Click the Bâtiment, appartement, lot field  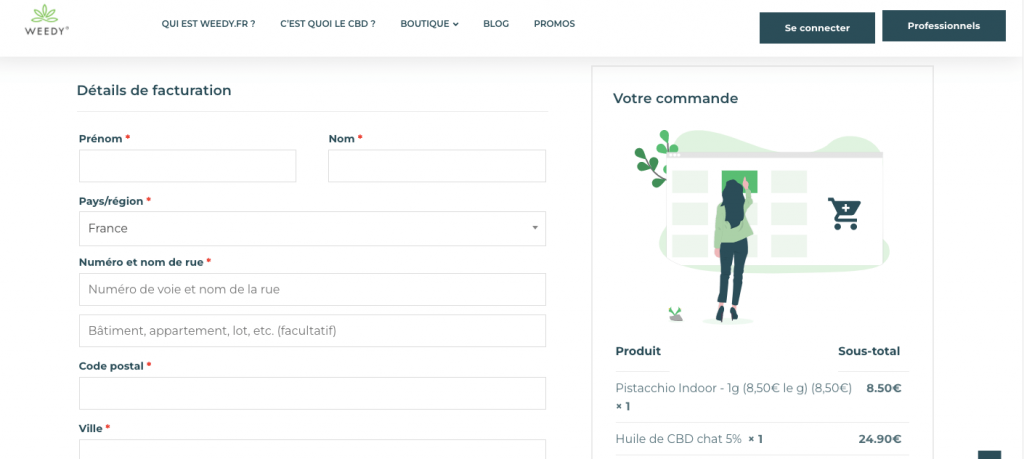click(312, 331)
